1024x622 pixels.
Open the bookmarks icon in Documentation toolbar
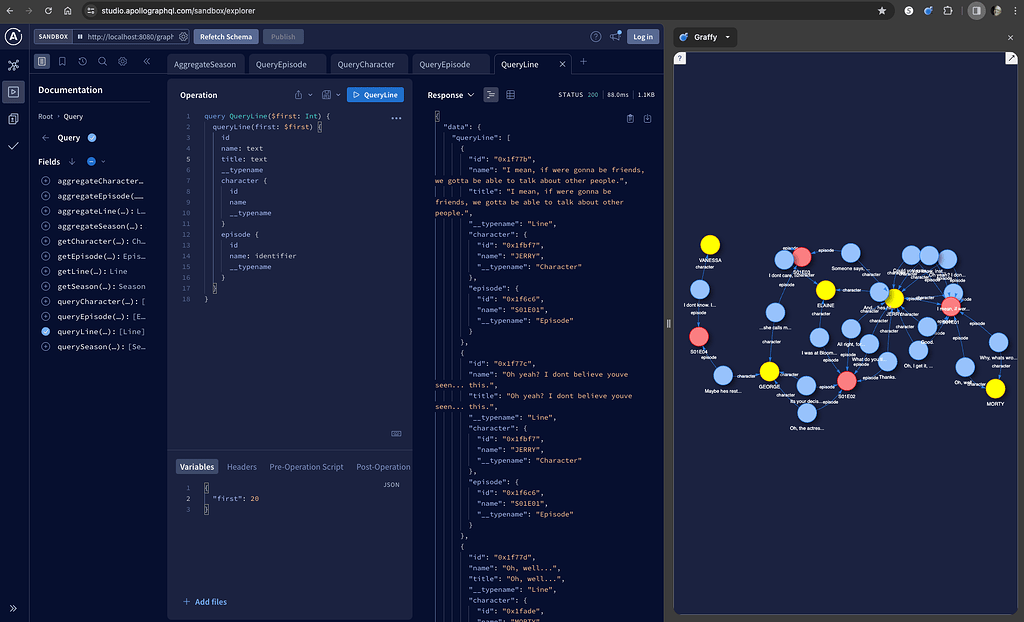click(62, 61)
